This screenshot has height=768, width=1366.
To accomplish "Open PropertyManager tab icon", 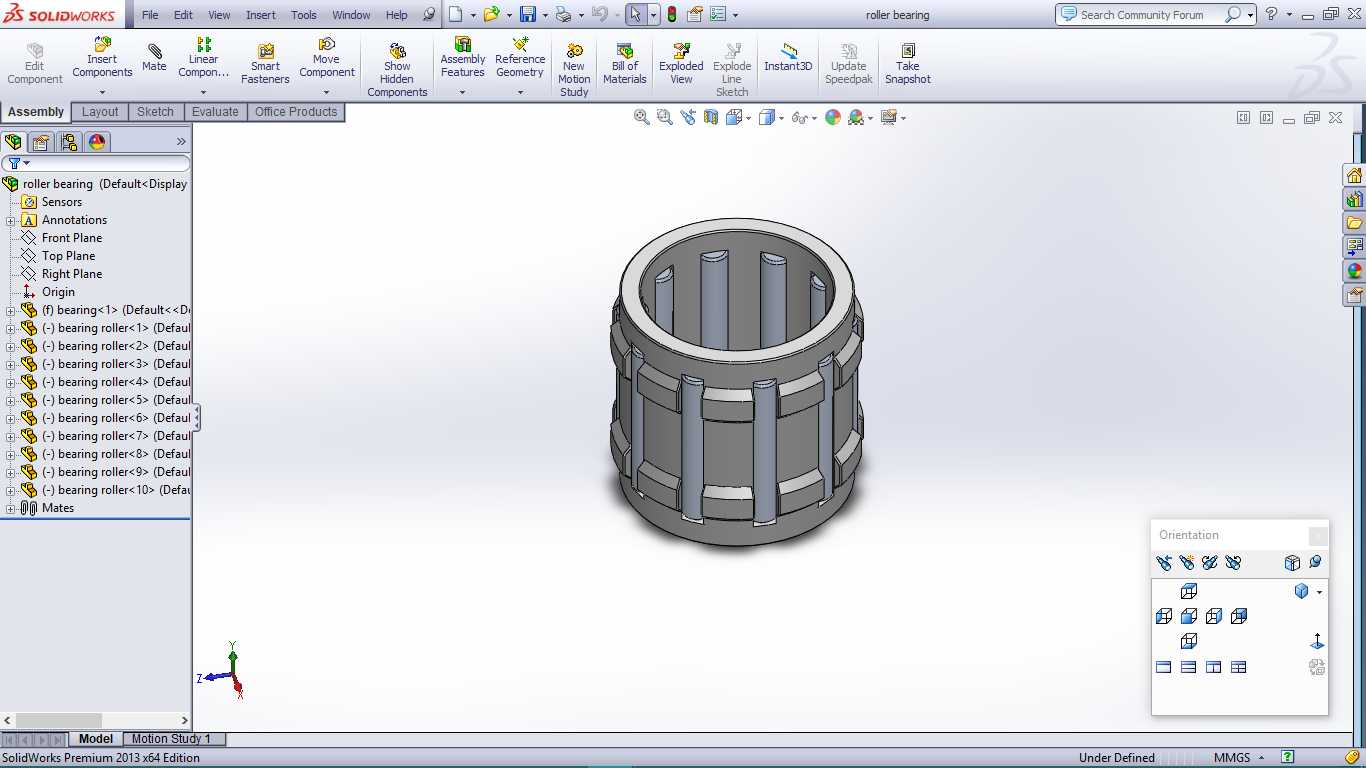I will (x=41, y=142).
